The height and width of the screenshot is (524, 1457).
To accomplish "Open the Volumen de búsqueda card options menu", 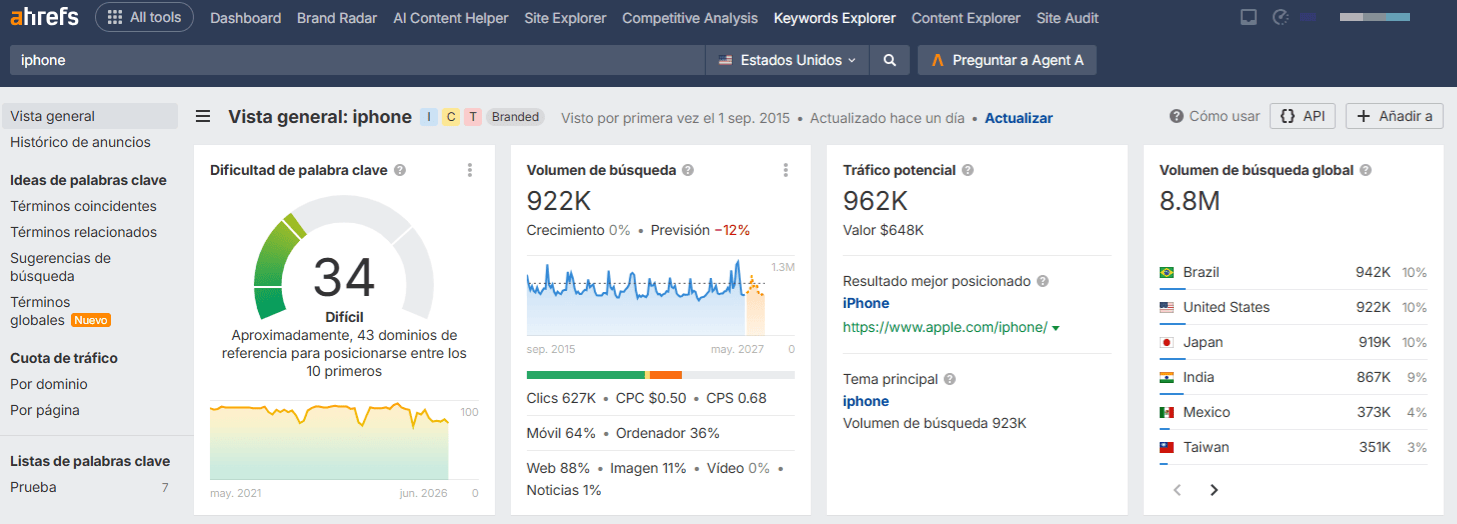I will [786, 170].
